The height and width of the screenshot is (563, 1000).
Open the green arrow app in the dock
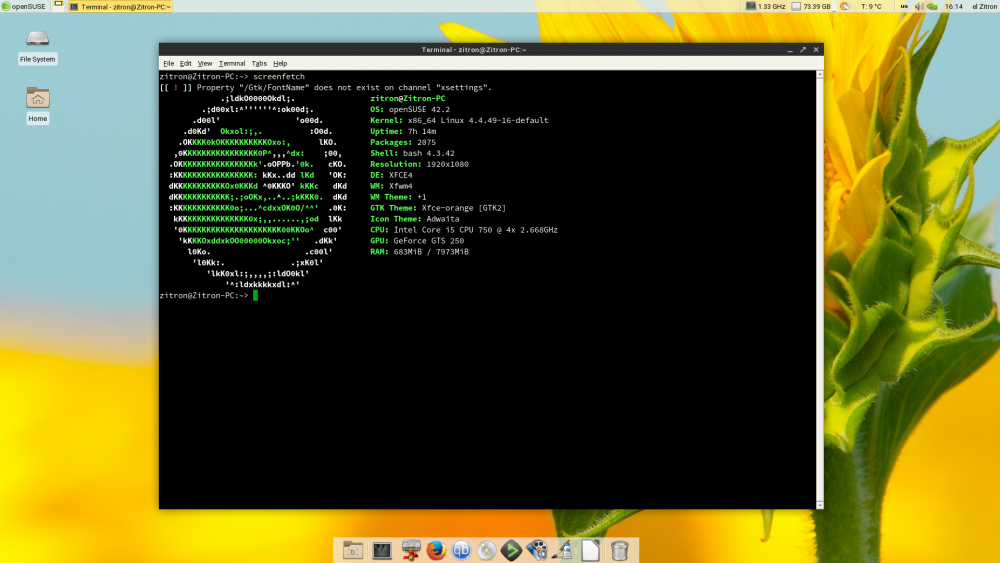511,550
